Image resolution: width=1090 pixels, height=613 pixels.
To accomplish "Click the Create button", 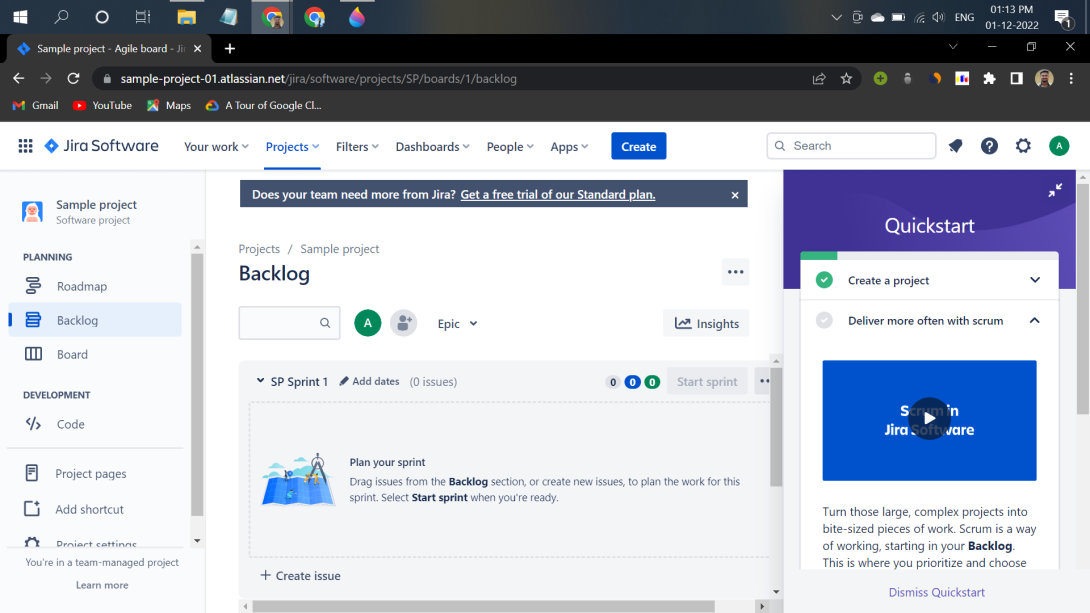I will [638, 146].
